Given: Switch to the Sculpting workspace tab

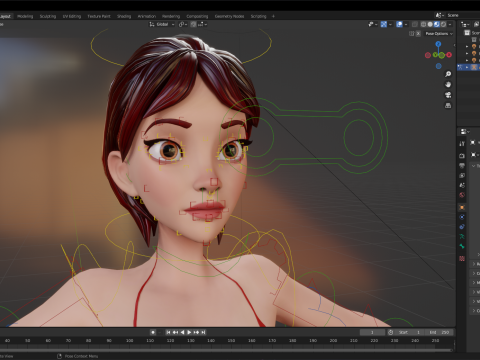Looking at the screenshot, I should [x=48, y=16].
